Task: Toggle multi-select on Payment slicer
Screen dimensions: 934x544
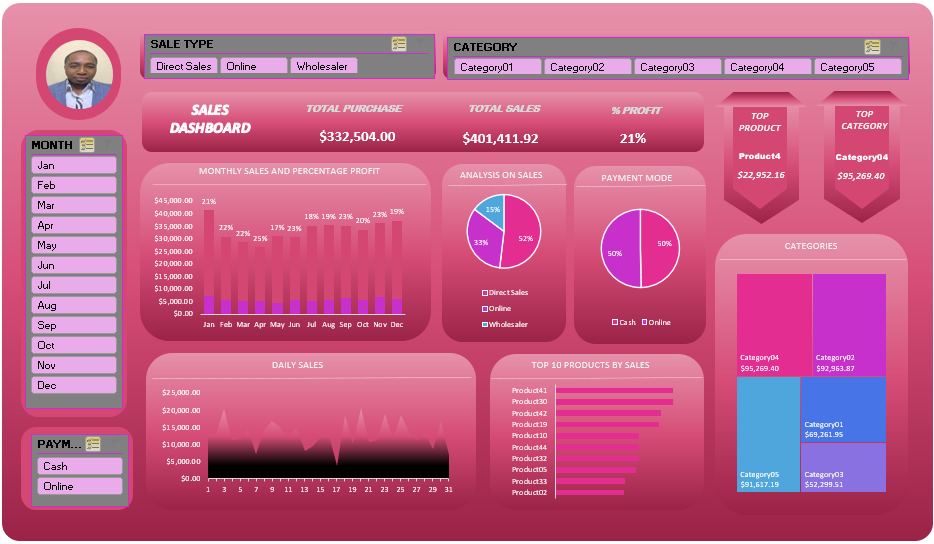Action: coord(93,444)
